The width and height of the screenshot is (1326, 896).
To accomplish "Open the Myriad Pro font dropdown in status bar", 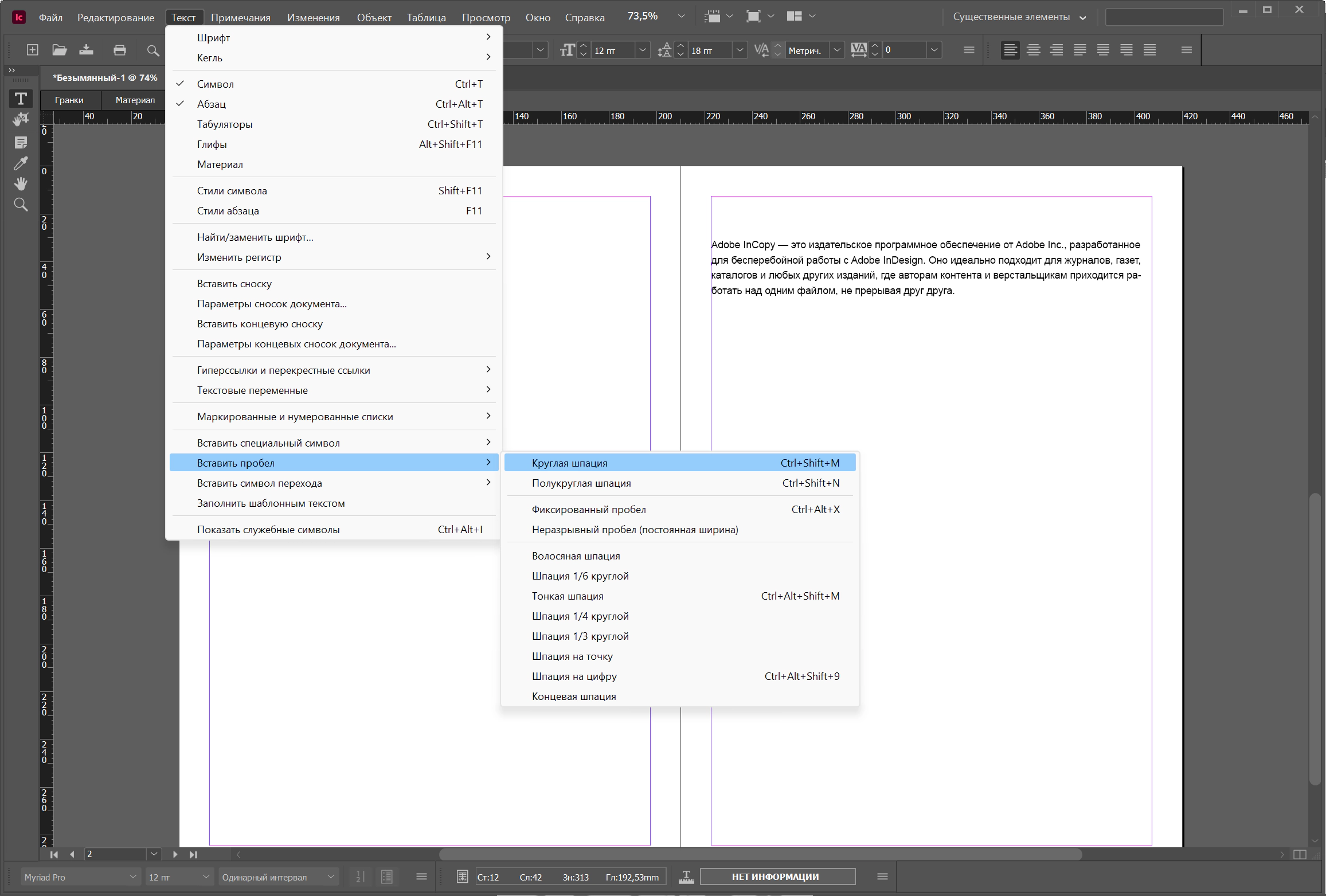I will (81, 877).
